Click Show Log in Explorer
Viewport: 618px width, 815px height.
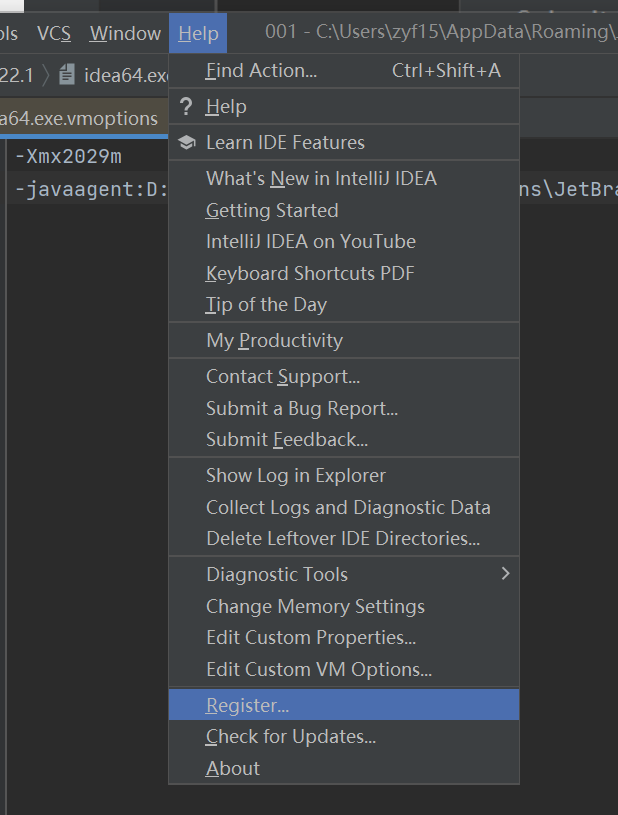point(295,476)
